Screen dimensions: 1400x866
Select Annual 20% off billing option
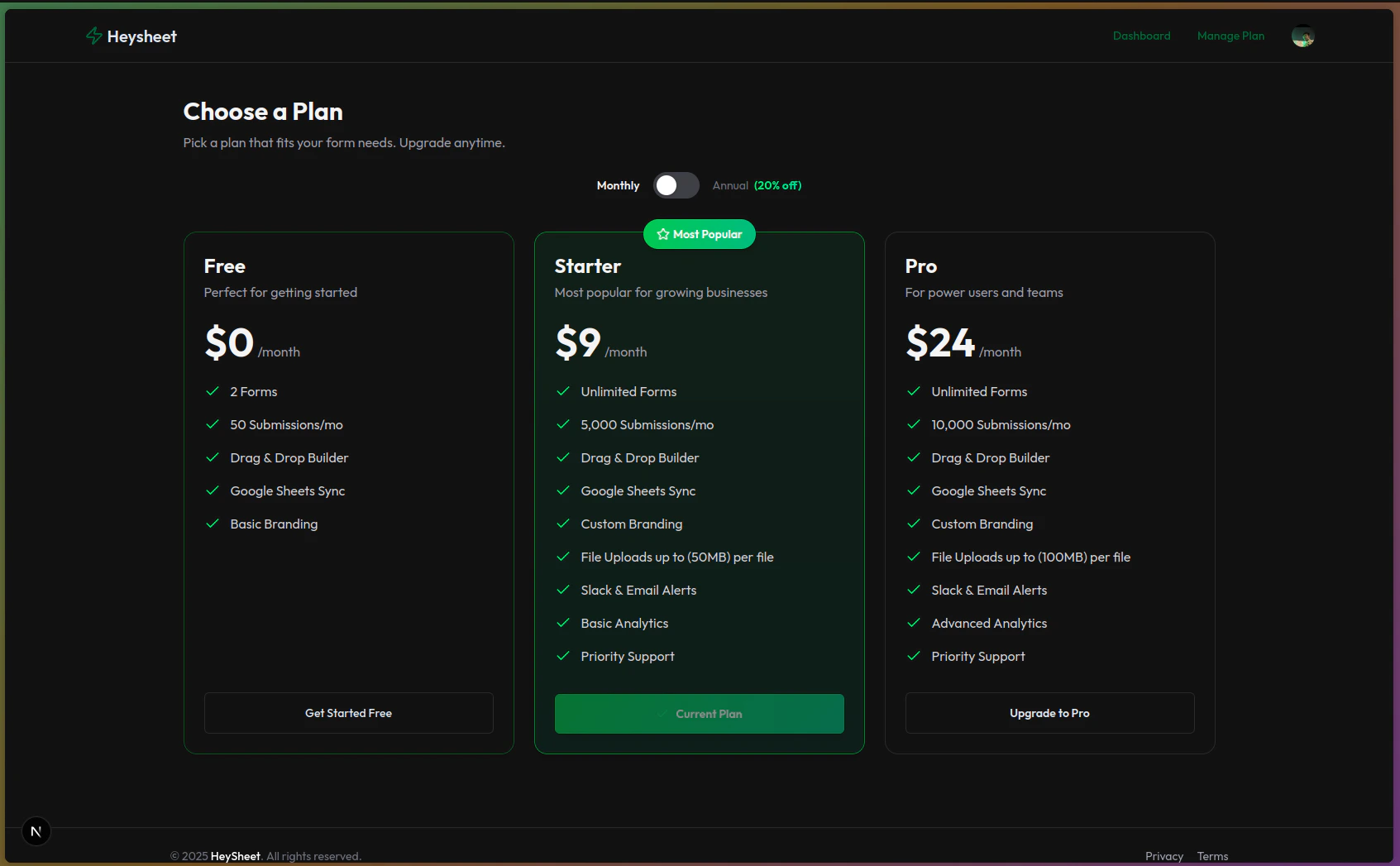(x=757, y=185)
